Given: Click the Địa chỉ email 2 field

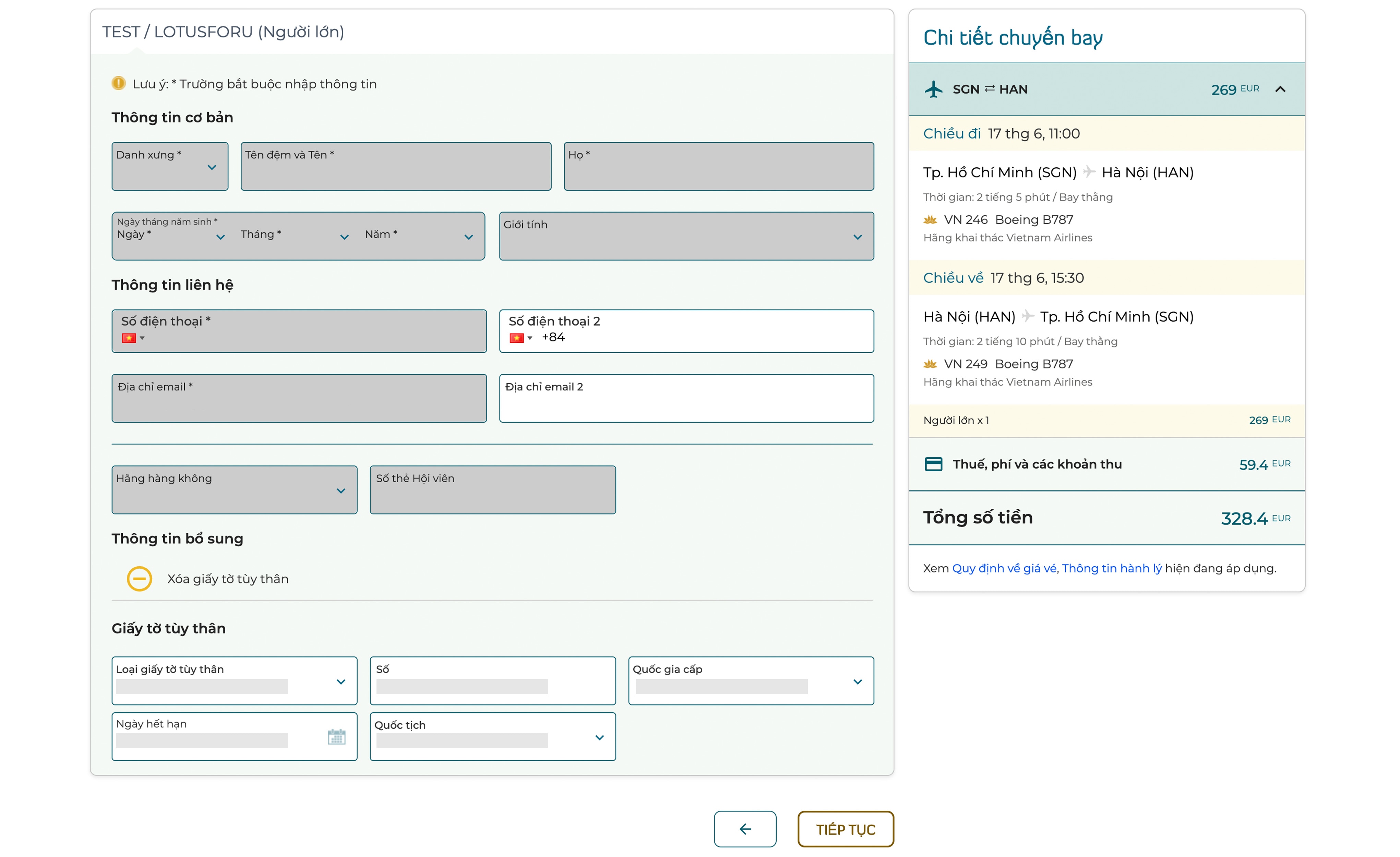Looking at the screenshot, I should (686, 398).
